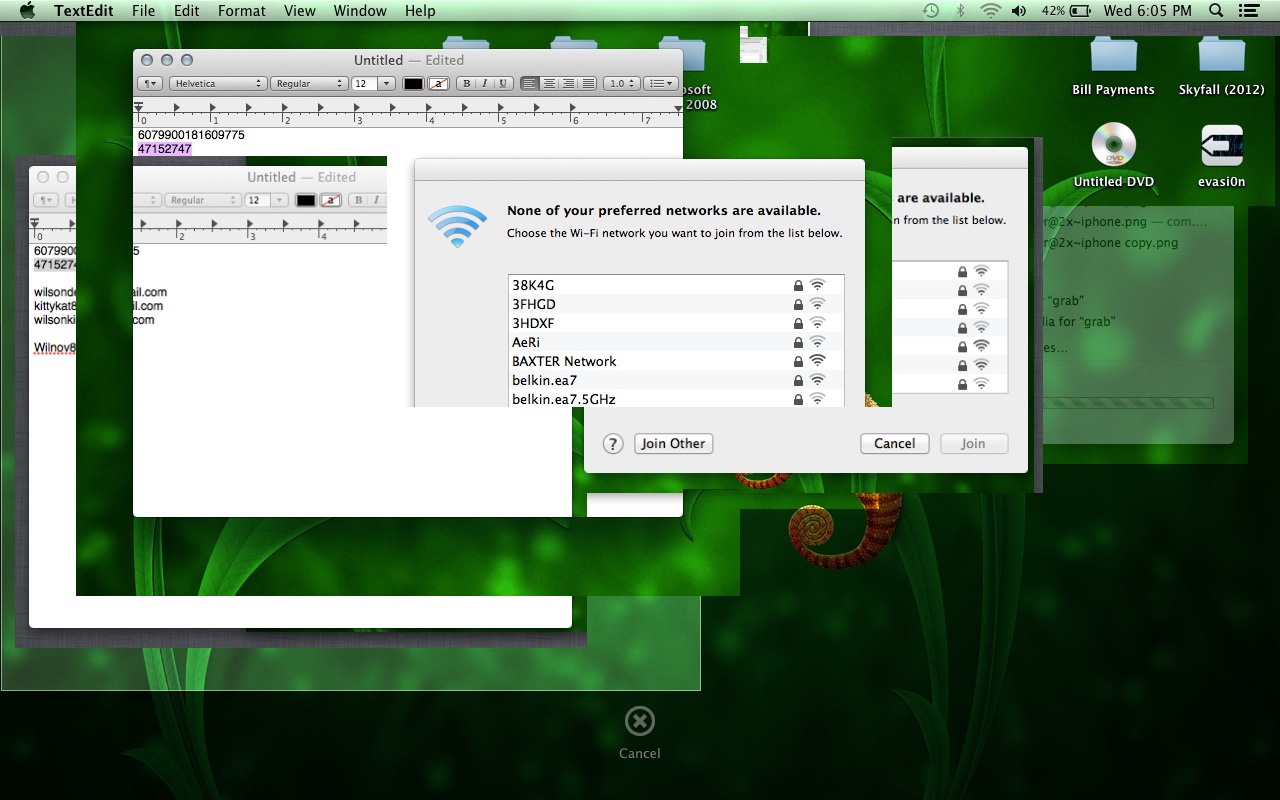1280x800 pixels.
Task: Click the lock icon beside 38K4G
Action: coord(798,285)
